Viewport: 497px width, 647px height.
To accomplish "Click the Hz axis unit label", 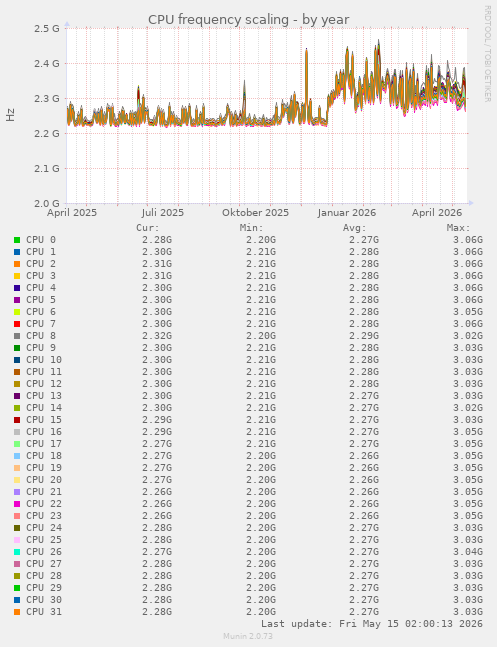I will [x=11, y=115].
